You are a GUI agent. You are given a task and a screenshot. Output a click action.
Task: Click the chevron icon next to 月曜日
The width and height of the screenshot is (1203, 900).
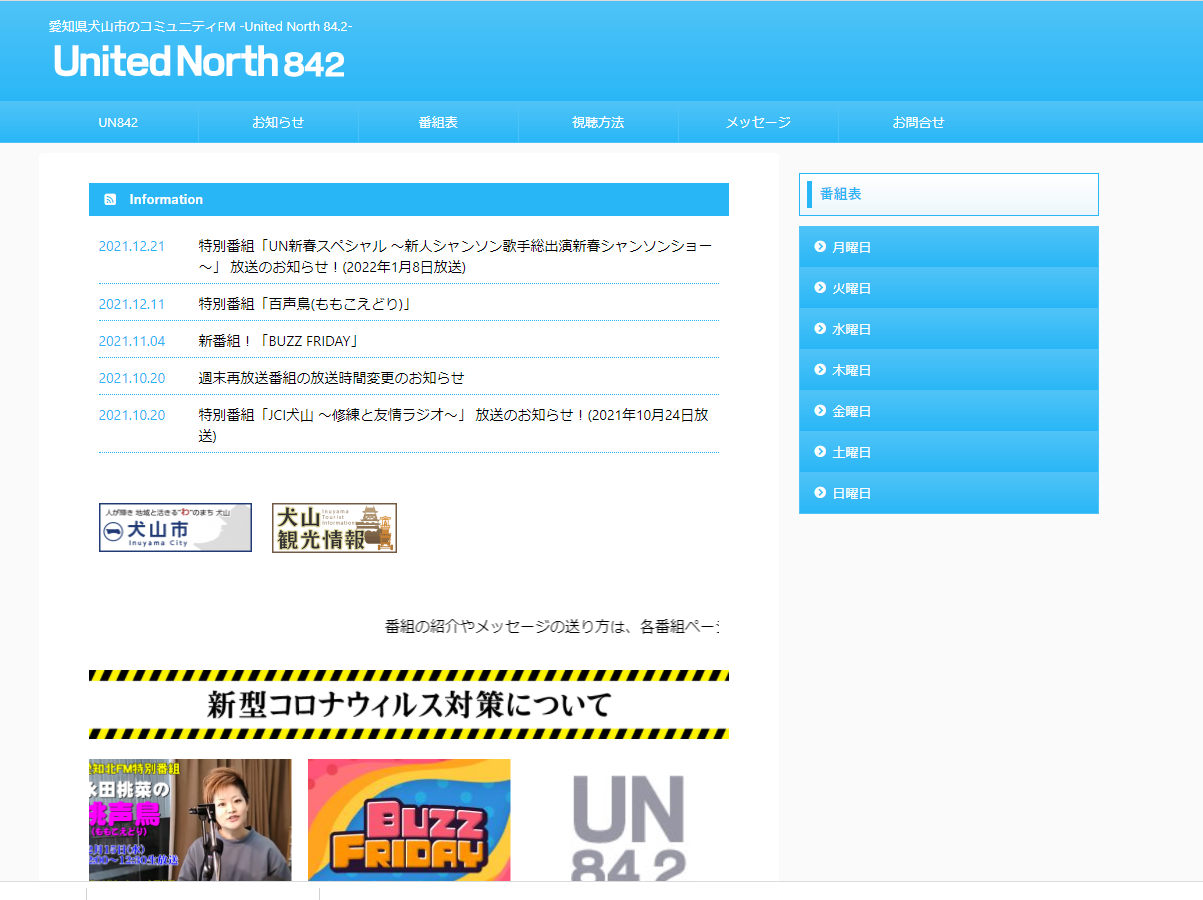tap(820, 246)
